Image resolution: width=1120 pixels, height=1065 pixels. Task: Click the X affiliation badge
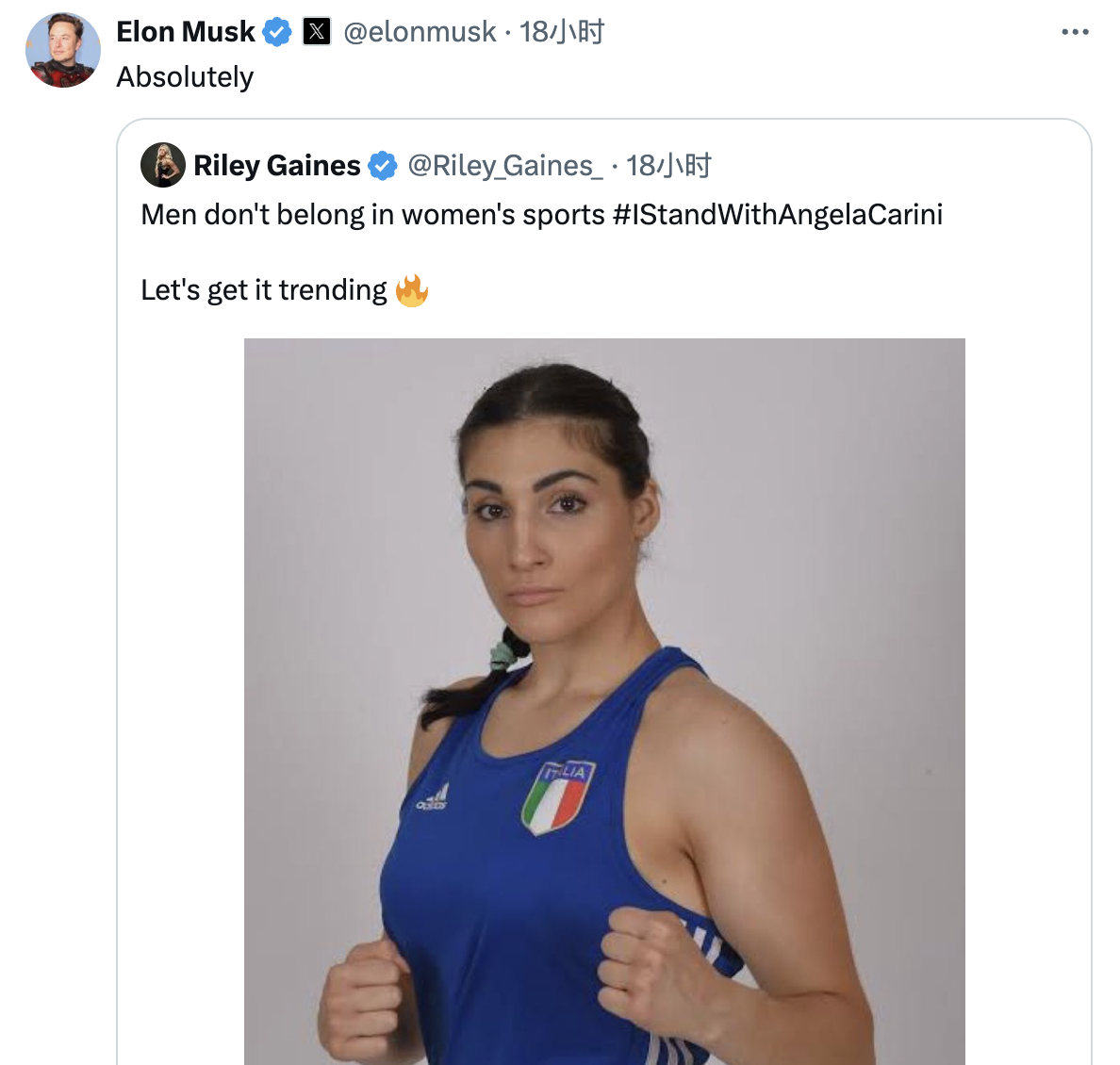point(317,32)
